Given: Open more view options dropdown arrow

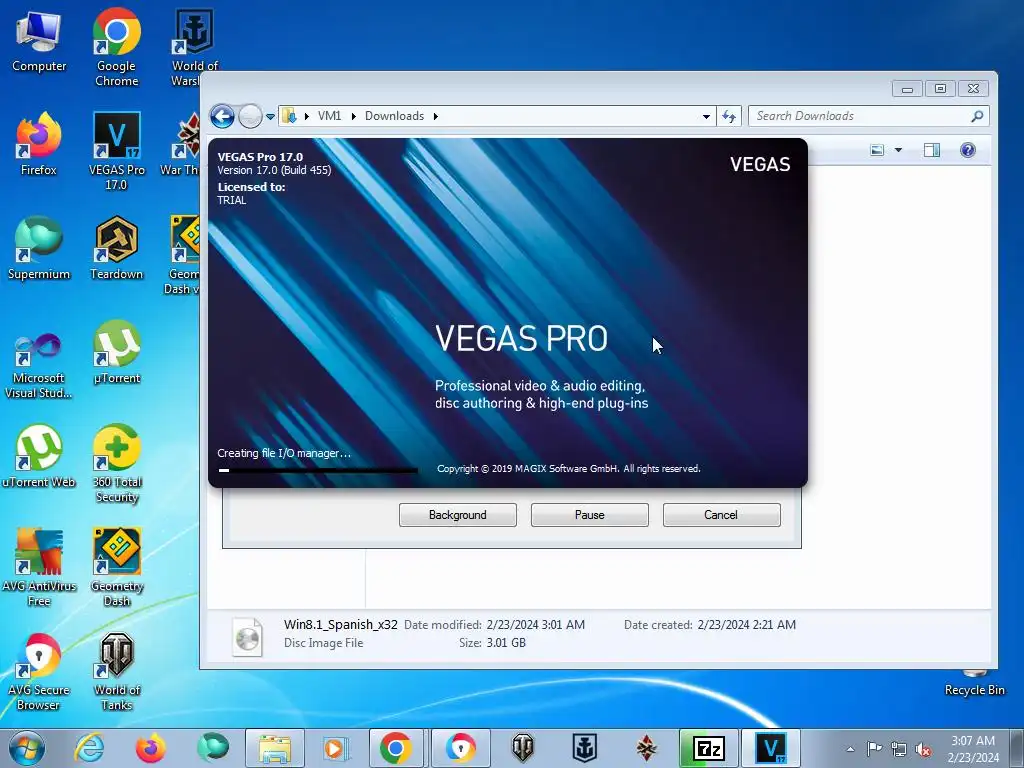Looking at the screenshot, I should pos(899,150).
